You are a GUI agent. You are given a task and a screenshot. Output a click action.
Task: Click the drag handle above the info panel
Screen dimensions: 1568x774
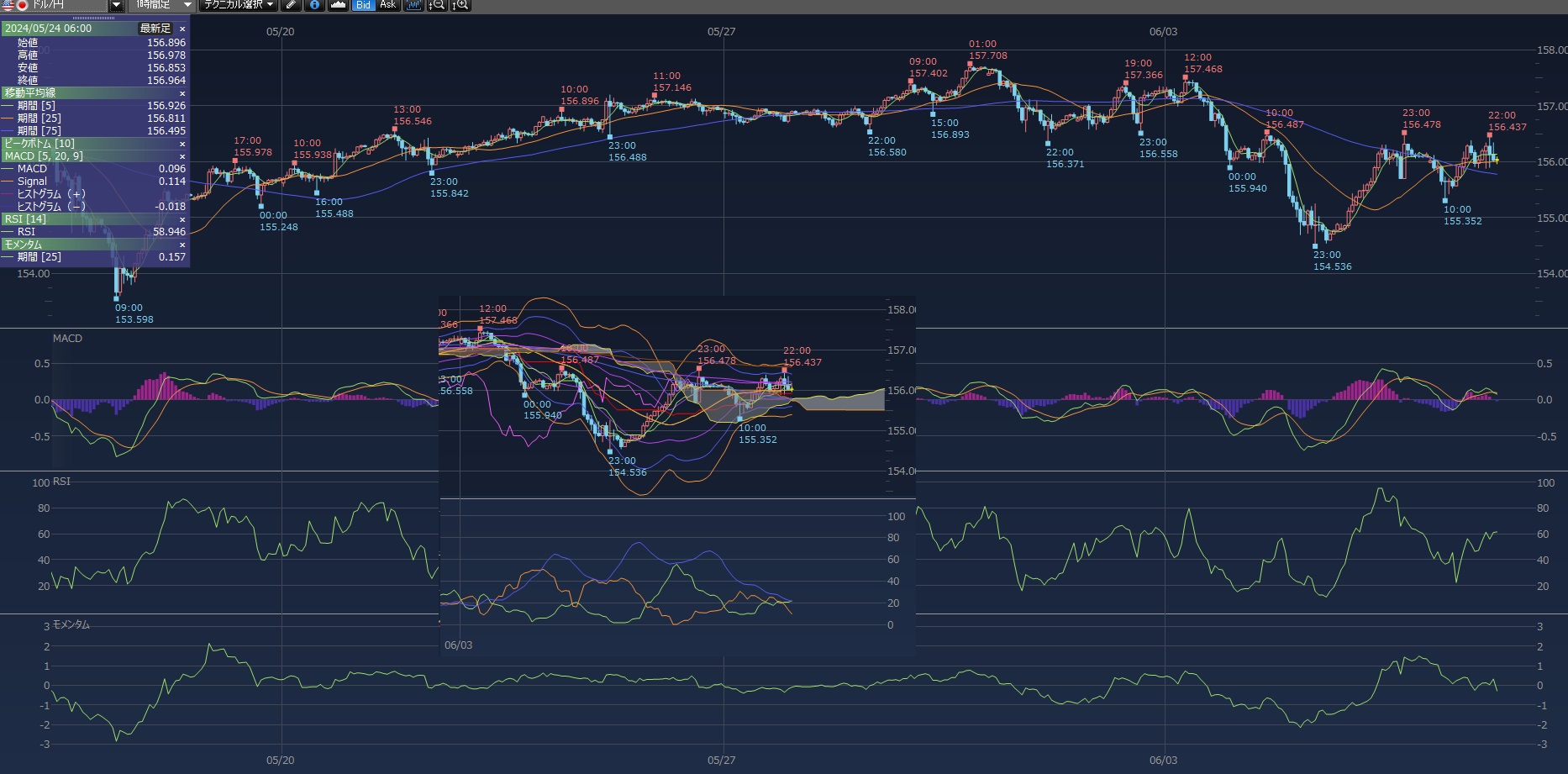coord(95,18)
